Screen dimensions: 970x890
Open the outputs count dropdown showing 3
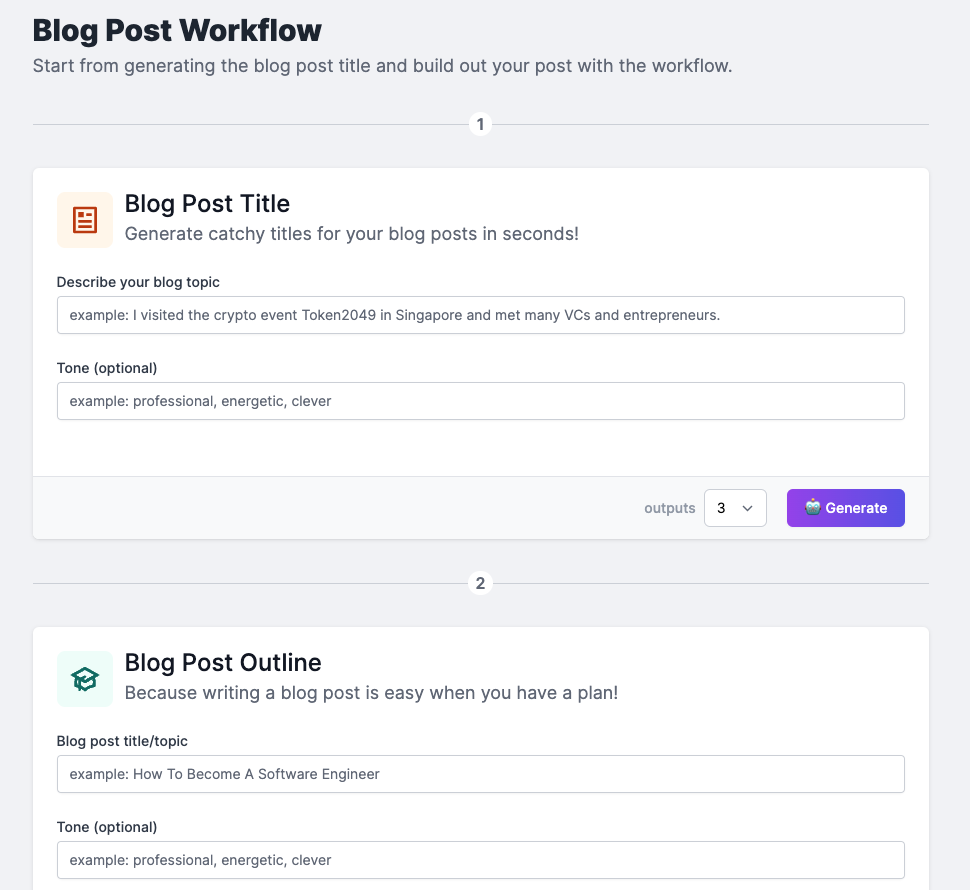tap(734, 508)
